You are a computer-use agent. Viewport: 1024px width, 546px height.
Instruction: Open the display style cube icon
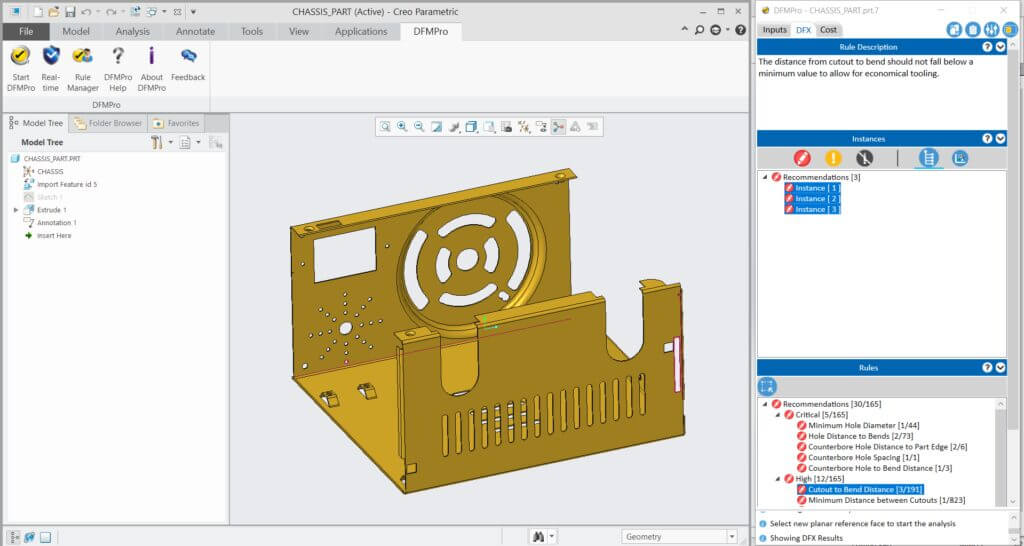[471, 127]
